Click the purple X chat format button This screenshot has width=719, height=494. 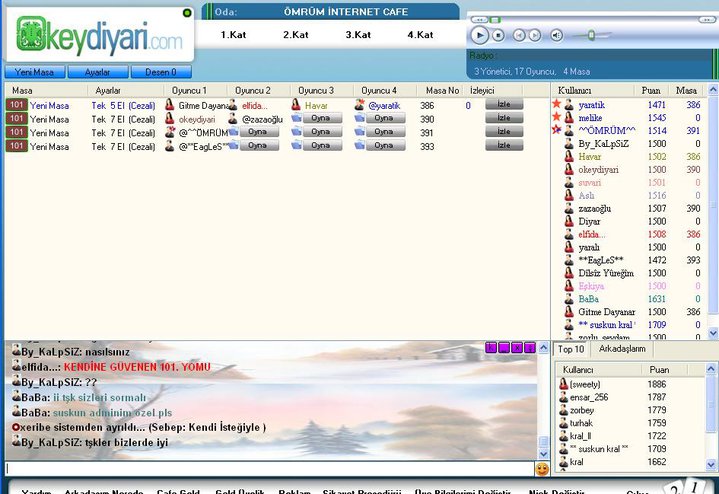coord(517,348)
